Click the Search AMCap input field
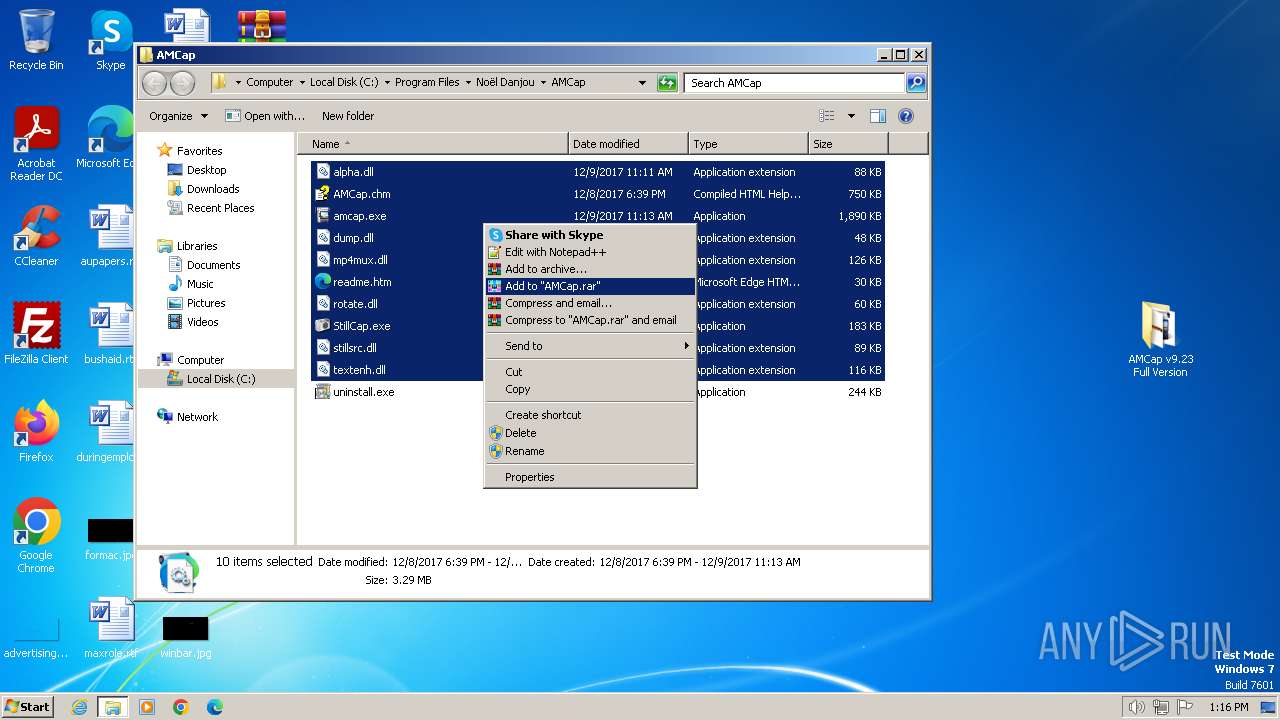Image resolution: width=1280 pixels, height=720 pixels. pos(795,83)
